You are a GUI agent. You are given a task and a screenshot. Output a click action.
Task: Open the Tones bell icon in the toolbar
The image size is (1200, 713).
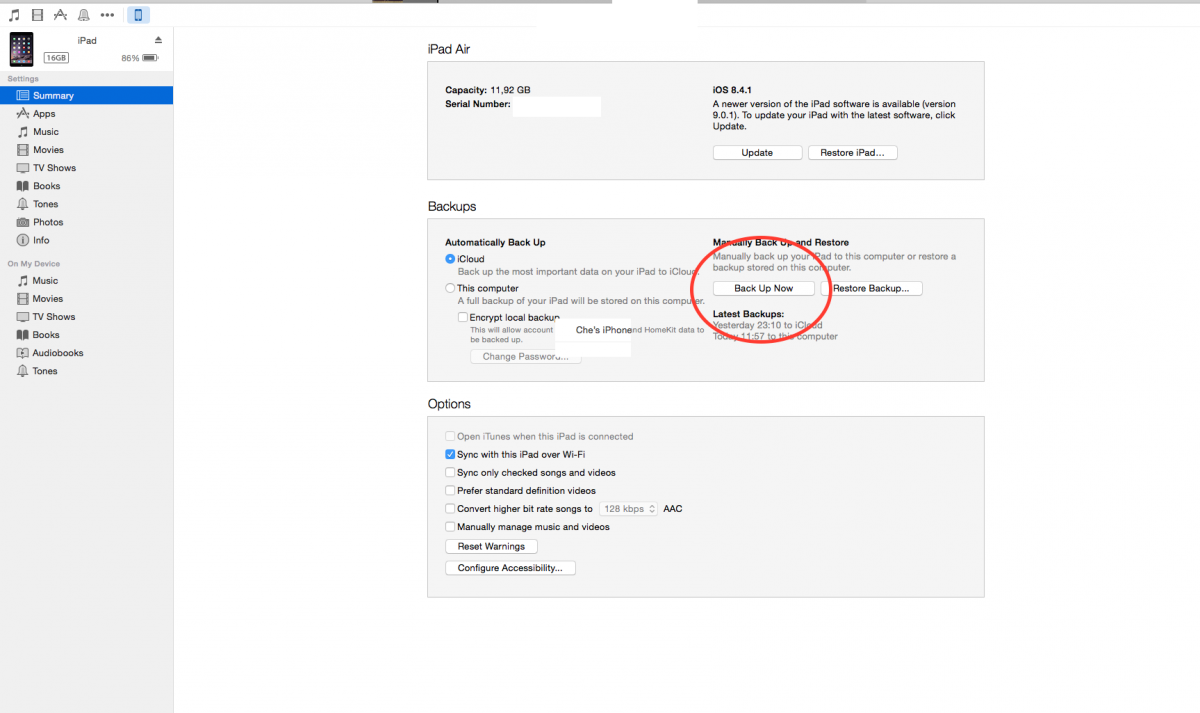(x=84, y=15)
